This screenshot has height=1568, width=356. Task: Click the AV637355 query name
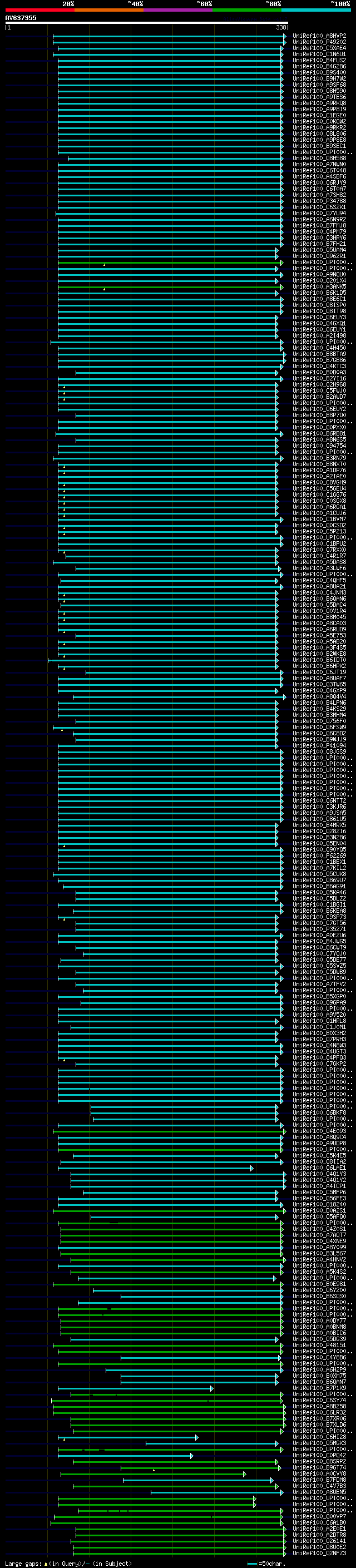(21, 18)
